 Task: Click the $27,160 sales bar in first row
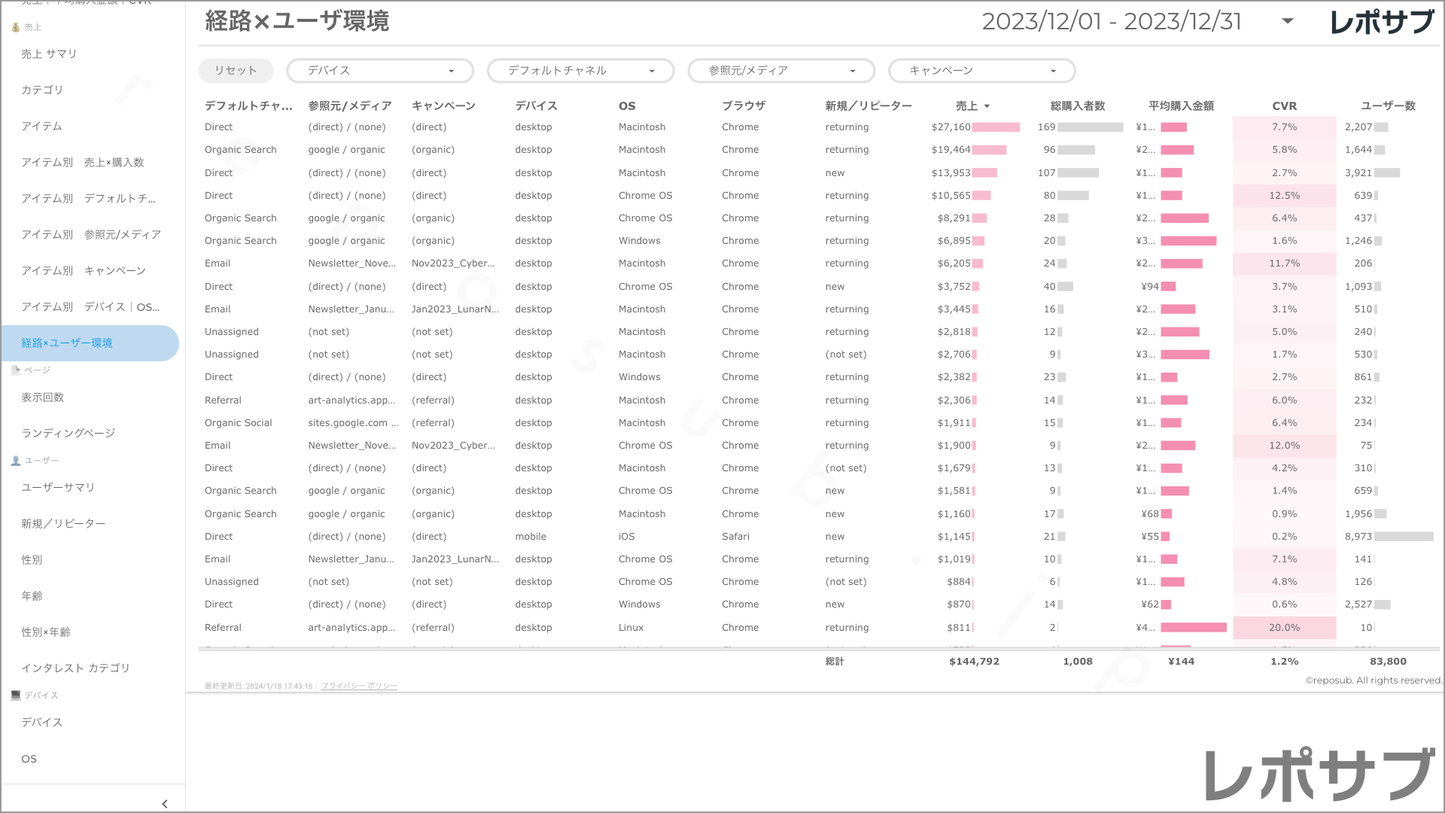995,127
